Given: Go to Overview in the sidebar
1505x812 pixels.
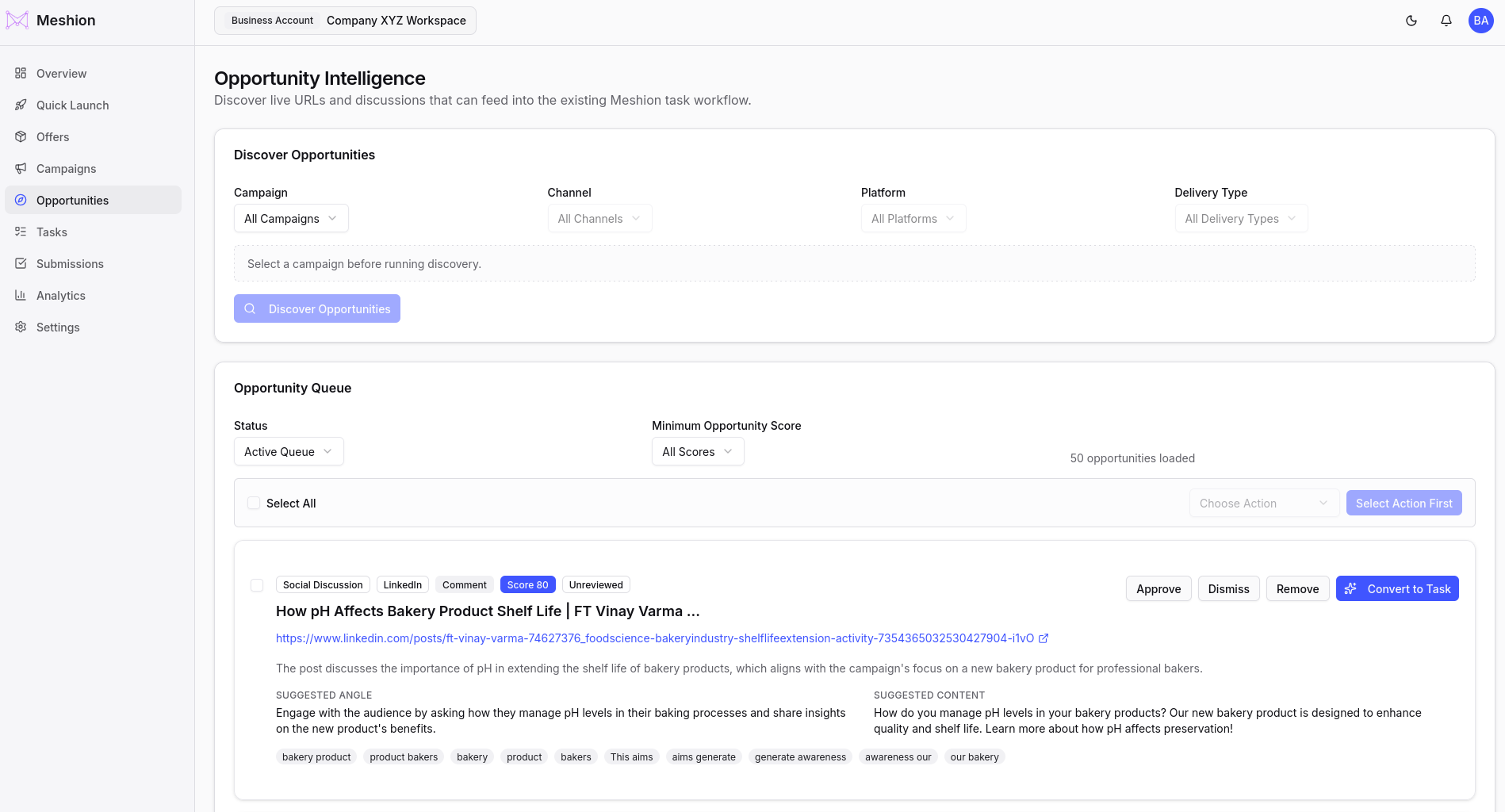Looking at the screenshot, I should tap(93, 73).
